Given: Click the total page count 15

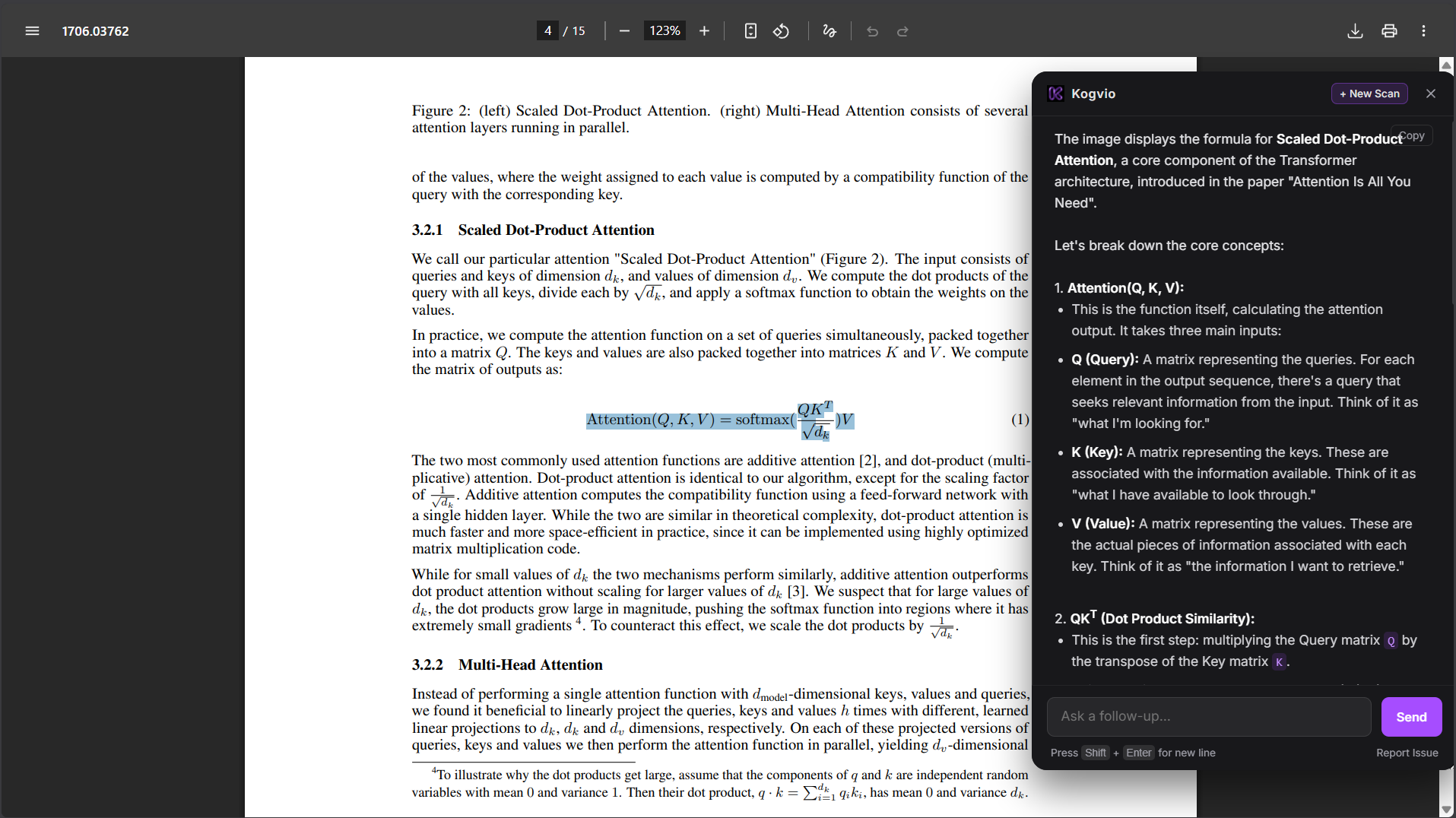Looking at the screenshot, I should 579,31.
